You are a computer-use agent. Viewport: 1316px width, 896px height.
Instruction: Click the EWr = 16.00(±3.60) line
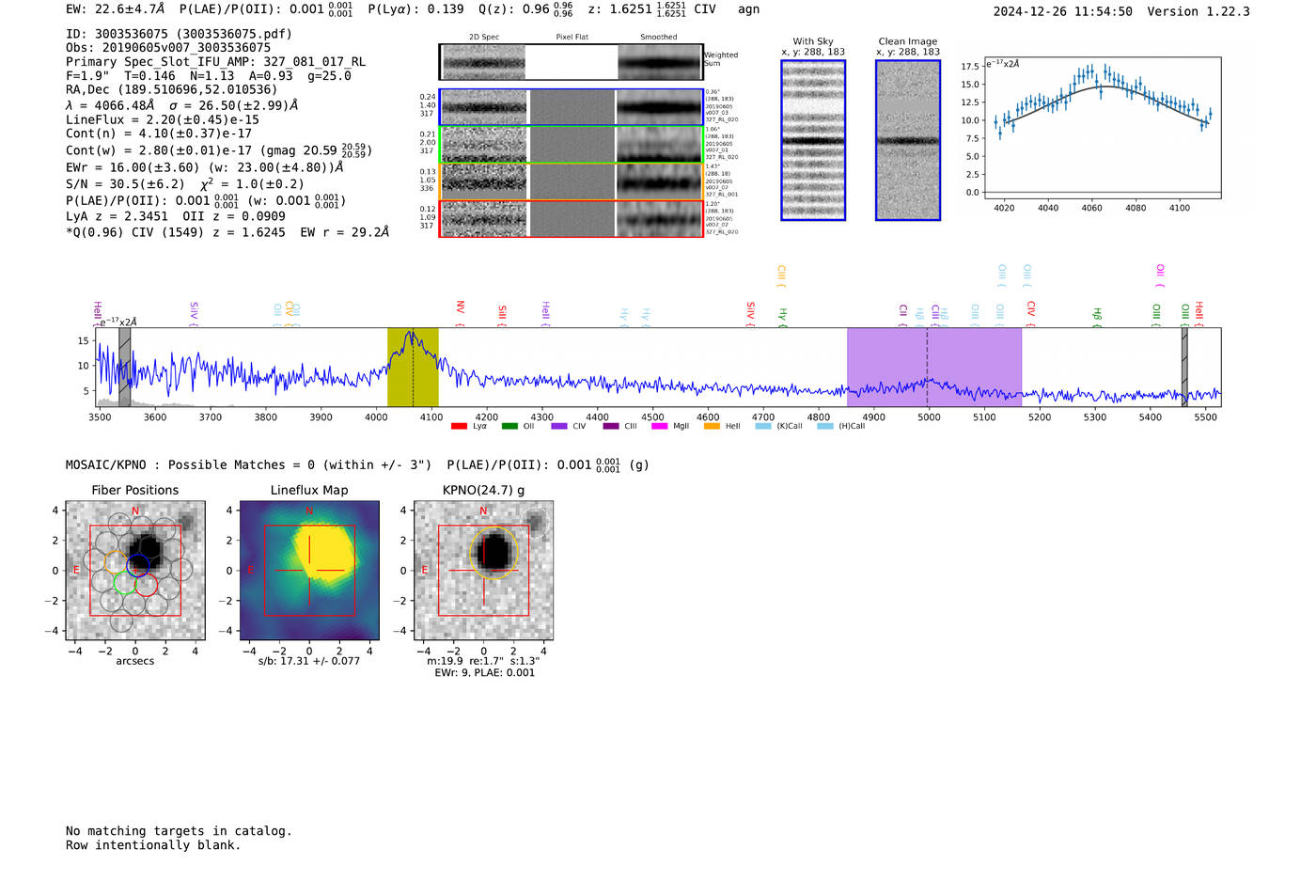click(205, 167)
